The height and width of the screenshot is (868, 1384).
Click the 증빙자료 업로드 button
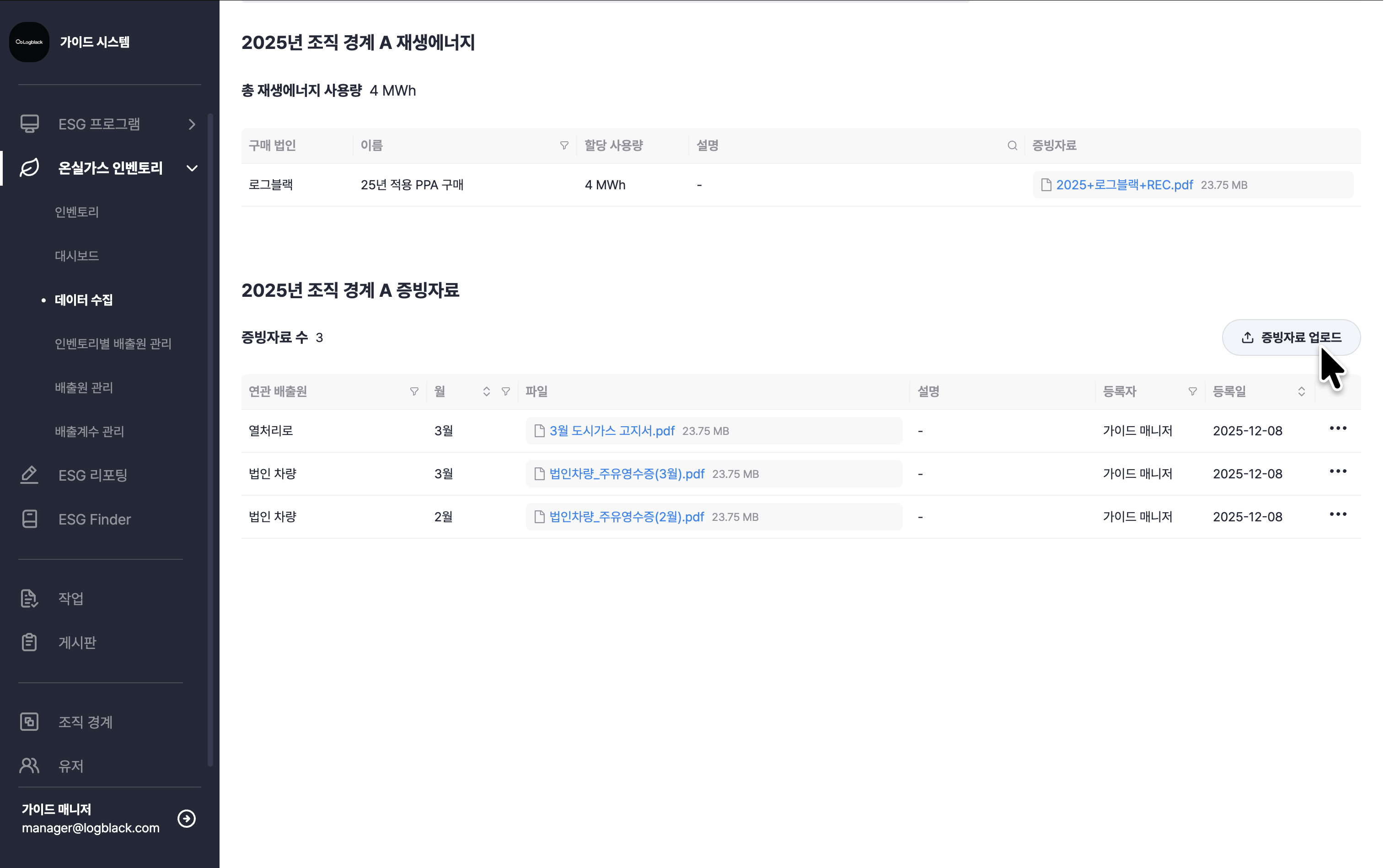click(1291, 338)
